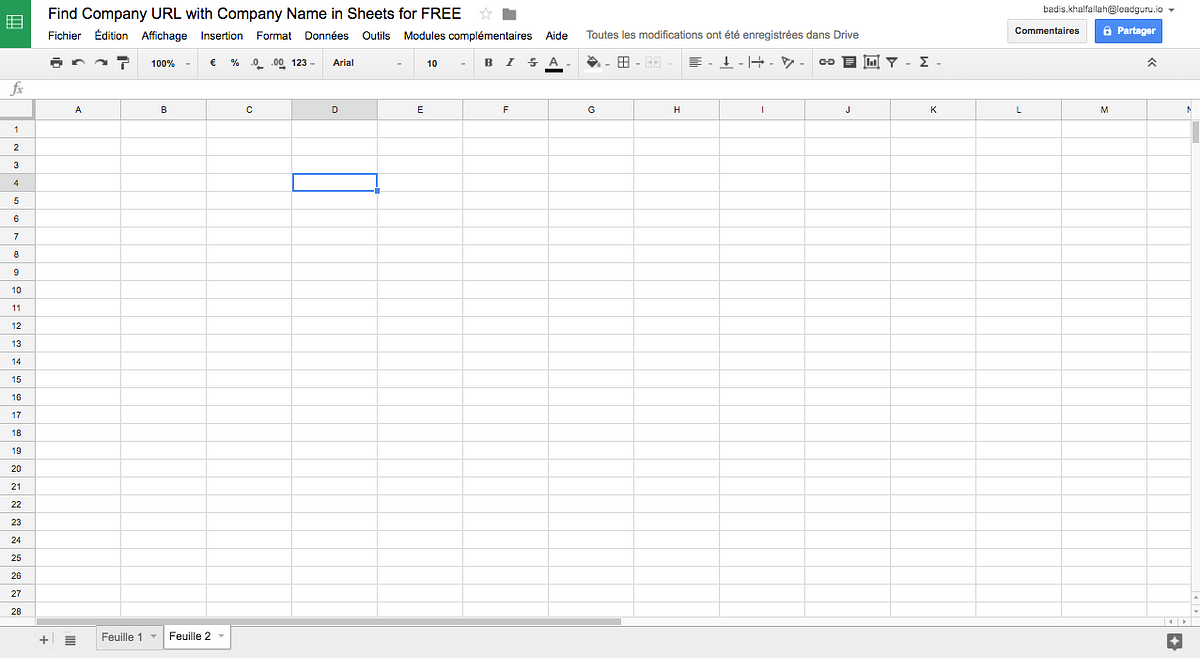Image resolution: width=1200 pixels, height=658 pixels.
Task: Click the formula bar input
Action: [615, 88]
